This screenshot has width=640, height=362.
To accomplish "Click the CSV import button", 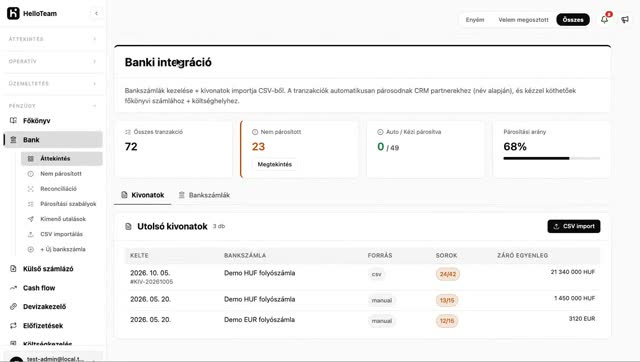I will click(x=573, y=226).
